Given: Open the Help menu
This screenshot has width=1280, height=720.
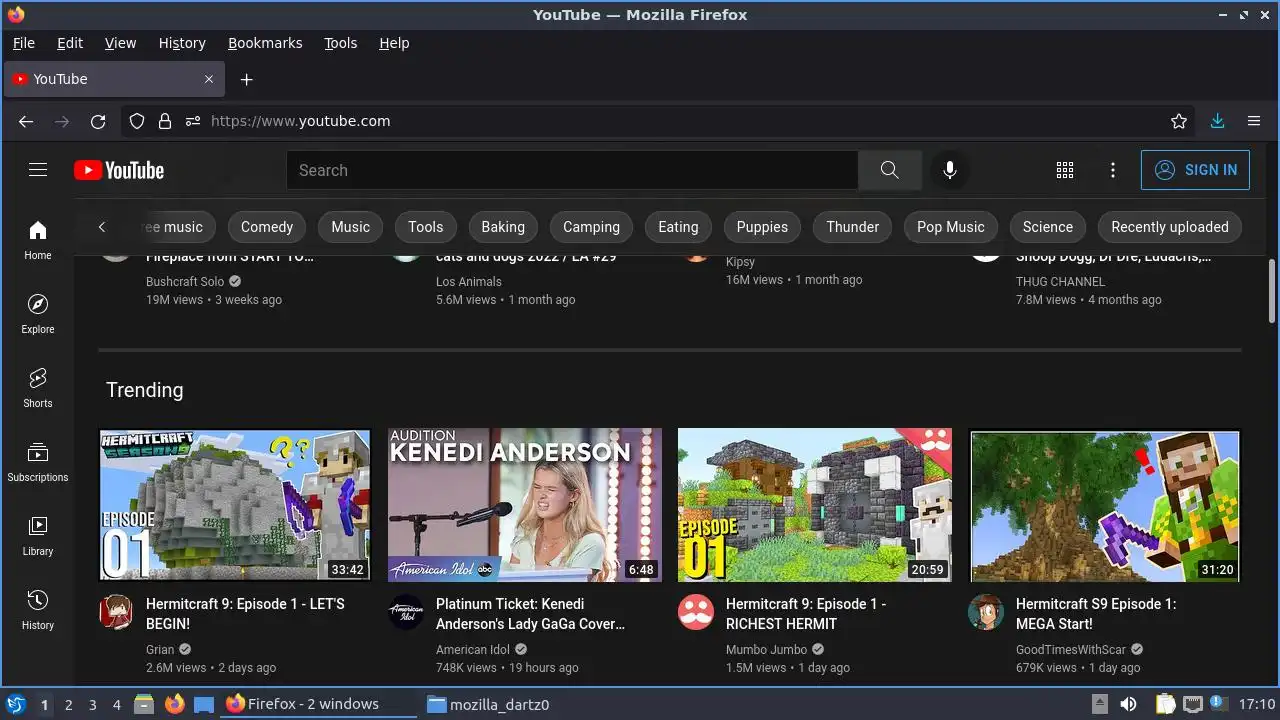Looking at the screenshot, I should click(x=394, y=43).
